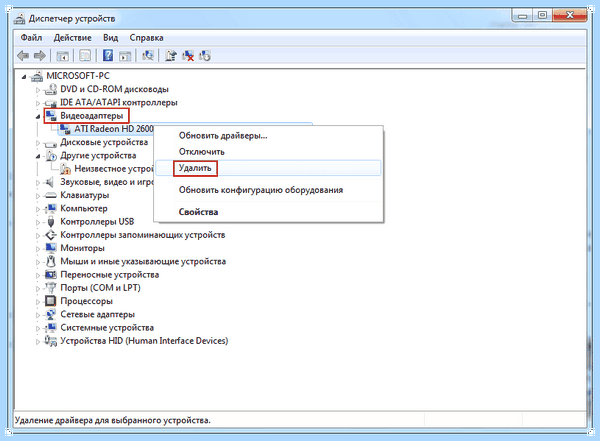
Task: Click the speaker icon for Звуковые, видео devices
Action: click(x=50, y=182)
